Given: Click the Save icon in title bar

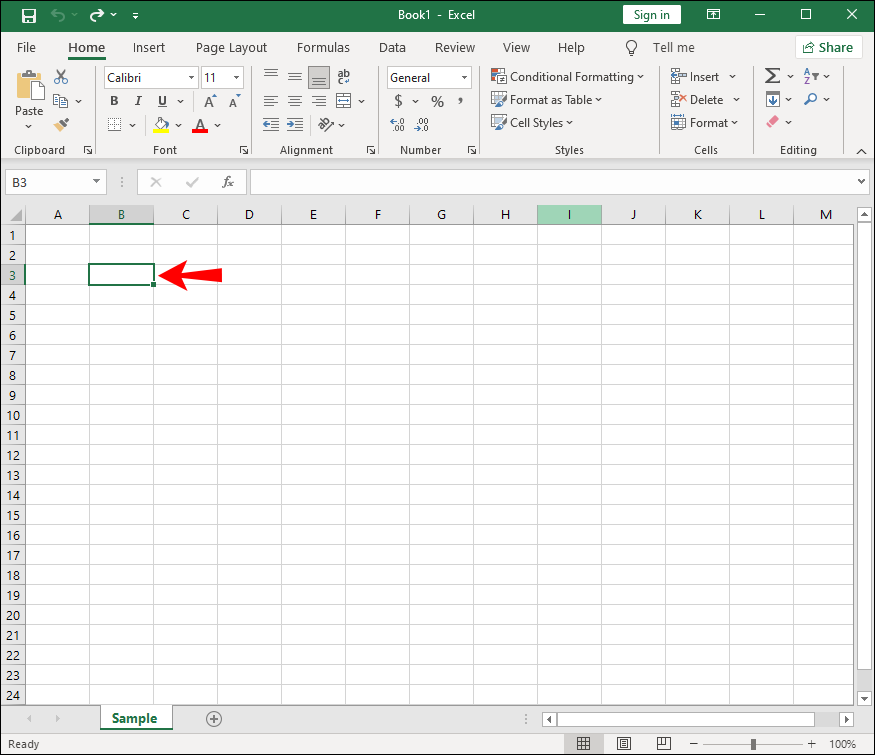Looking at the screenshot, I should tap(28, 15).
